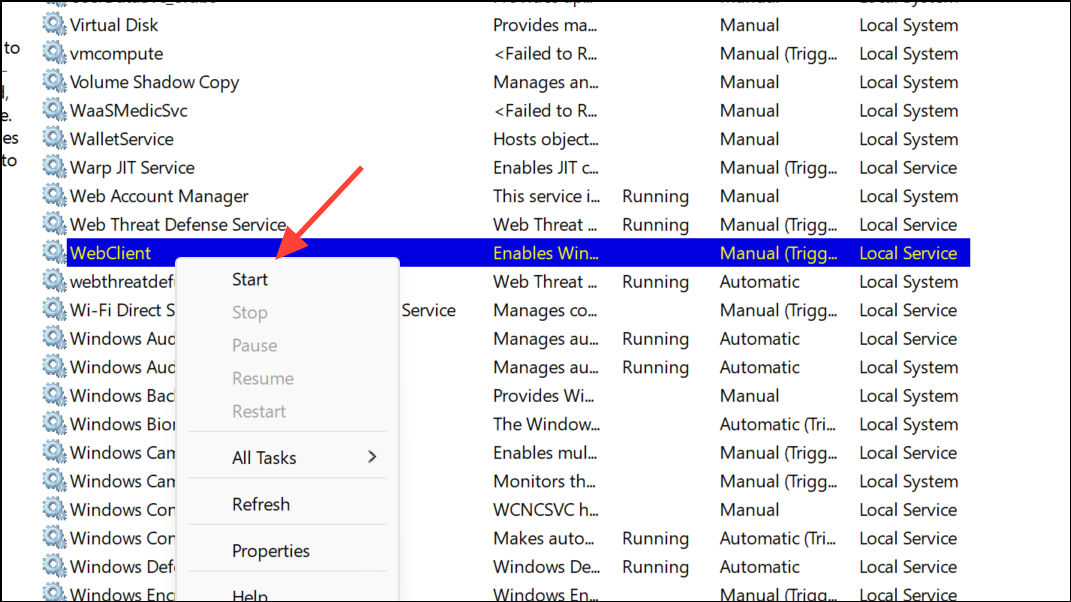
Task: Click the highlighted WebClient service name
Action: [110, 253]
